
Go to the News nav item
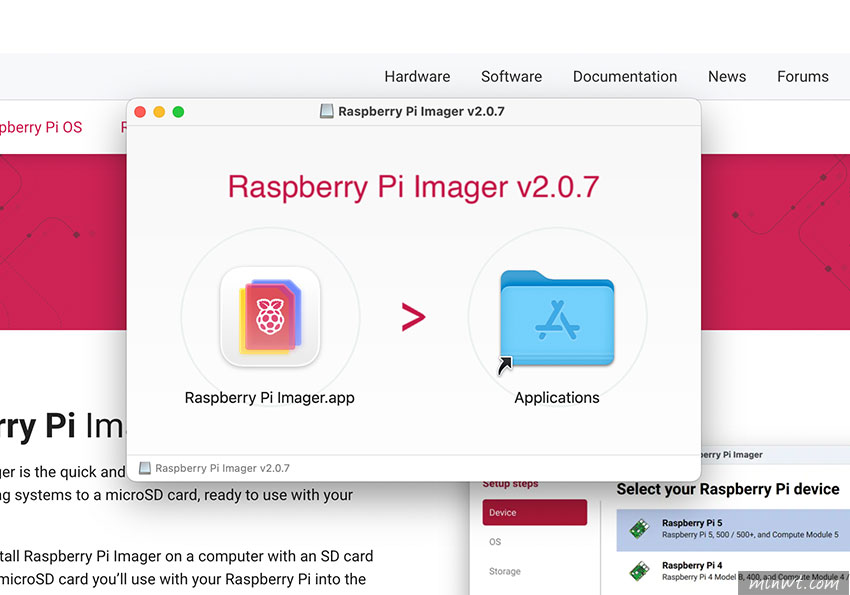pyautogui.click(x=727, y=76)
